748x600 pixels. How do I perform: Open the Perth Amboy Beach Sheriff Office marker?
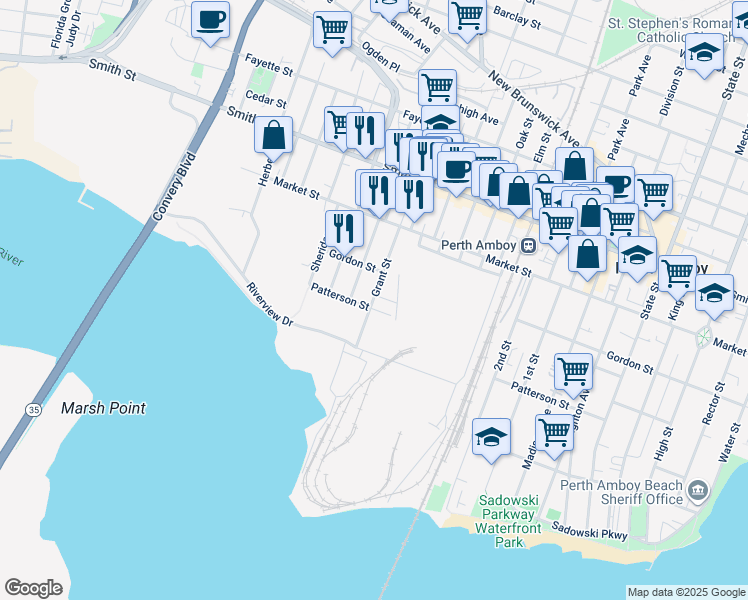[x=696, y=492]
